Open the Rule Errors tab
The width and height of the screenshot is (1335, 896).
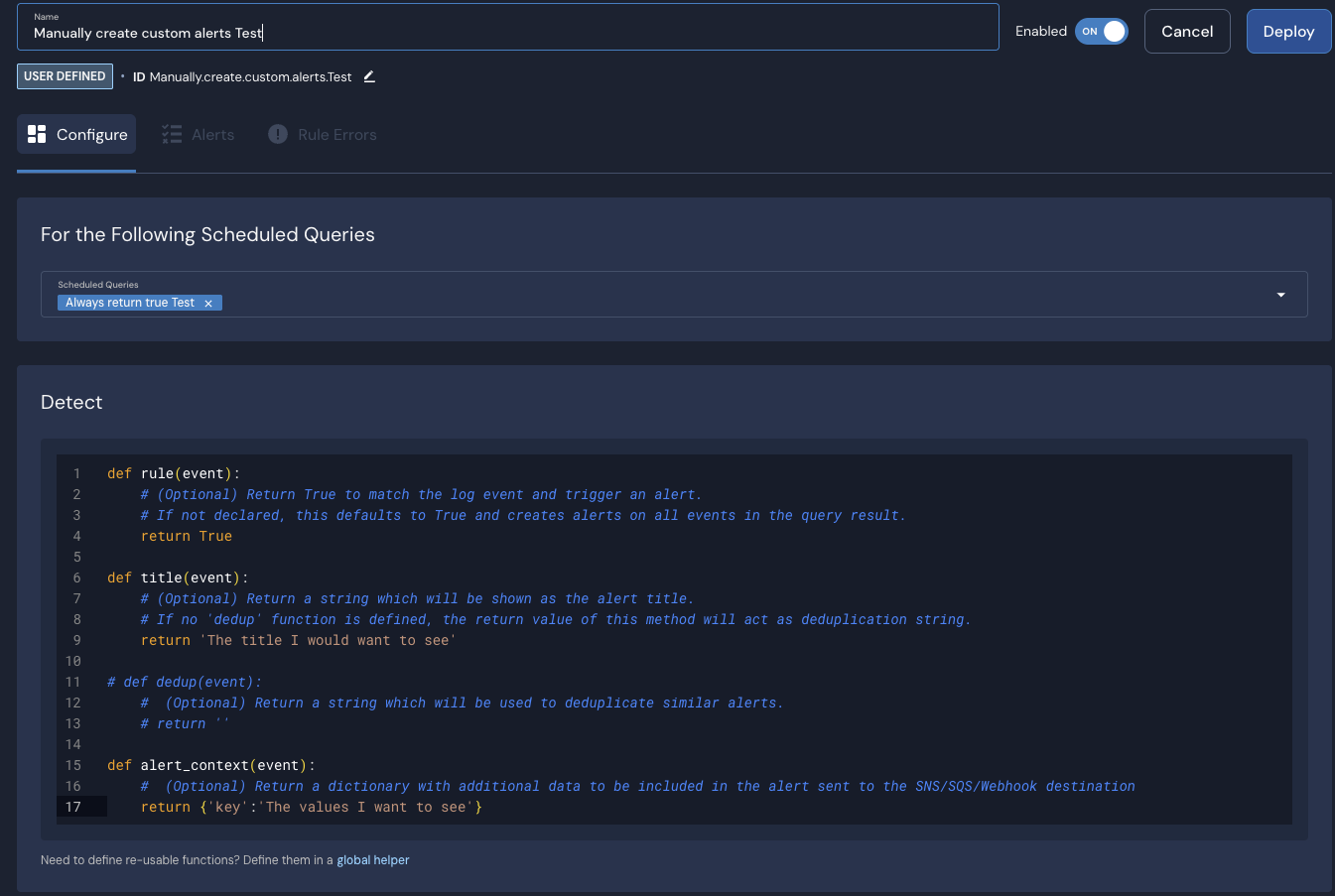point(323,134)
